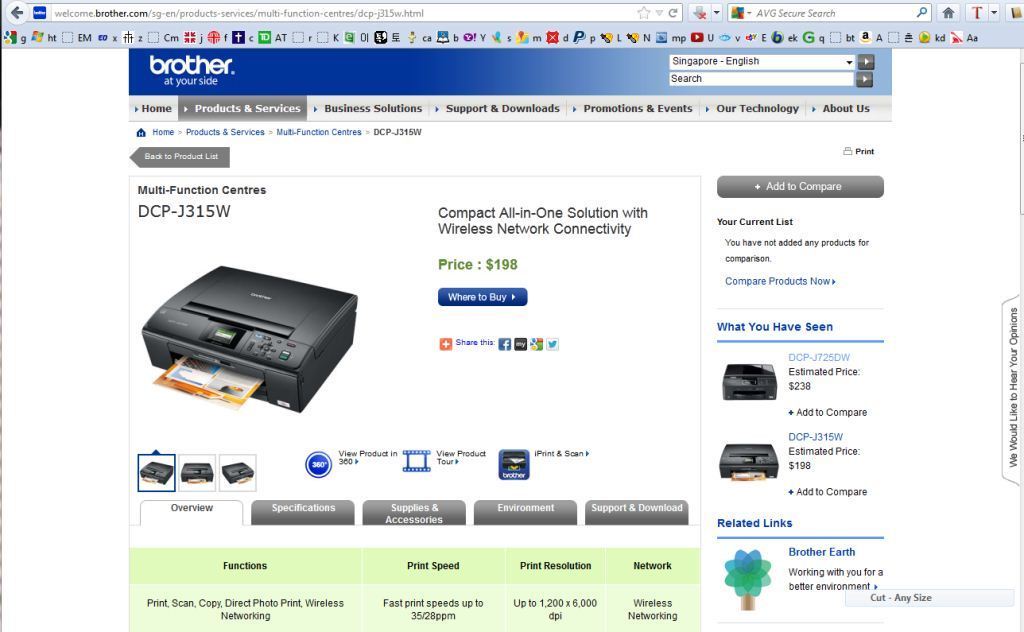Switch to the Supplies & Accessories tab
1024x632 pixels.
pyautogui.click(x=414, y=513)
